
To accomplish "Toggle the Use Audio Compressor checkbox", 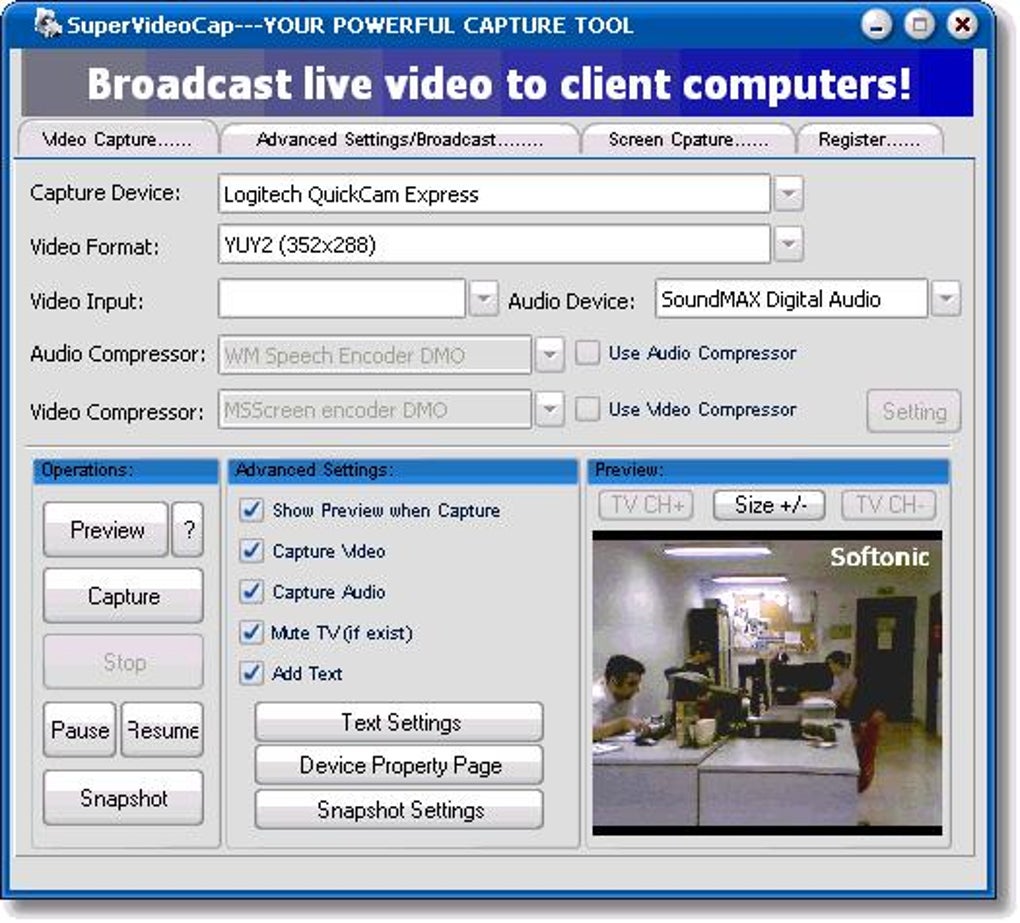I will click(x=590, y=353).
